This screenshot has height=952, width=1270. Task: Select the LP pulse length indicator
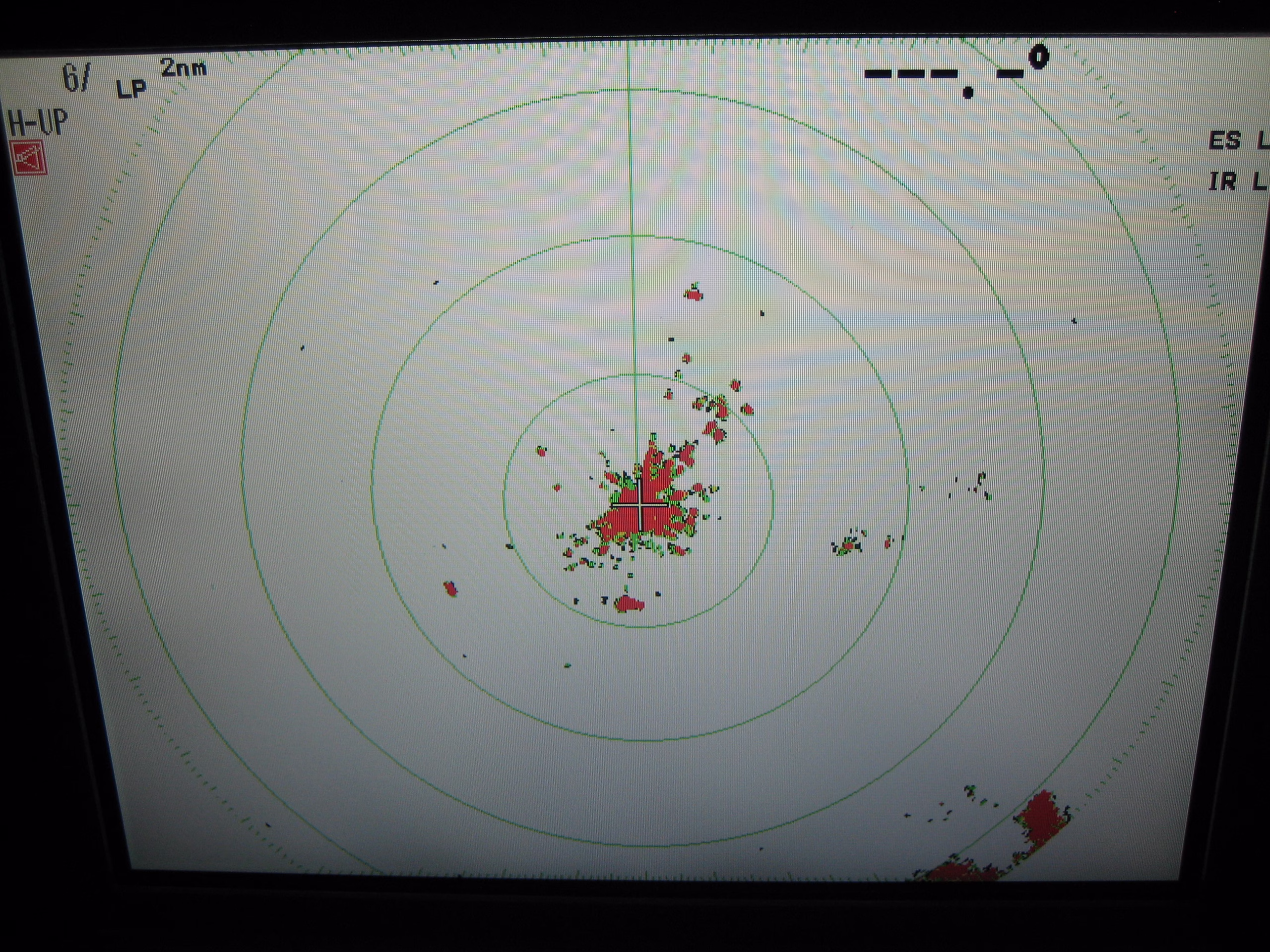coord(132,89)
